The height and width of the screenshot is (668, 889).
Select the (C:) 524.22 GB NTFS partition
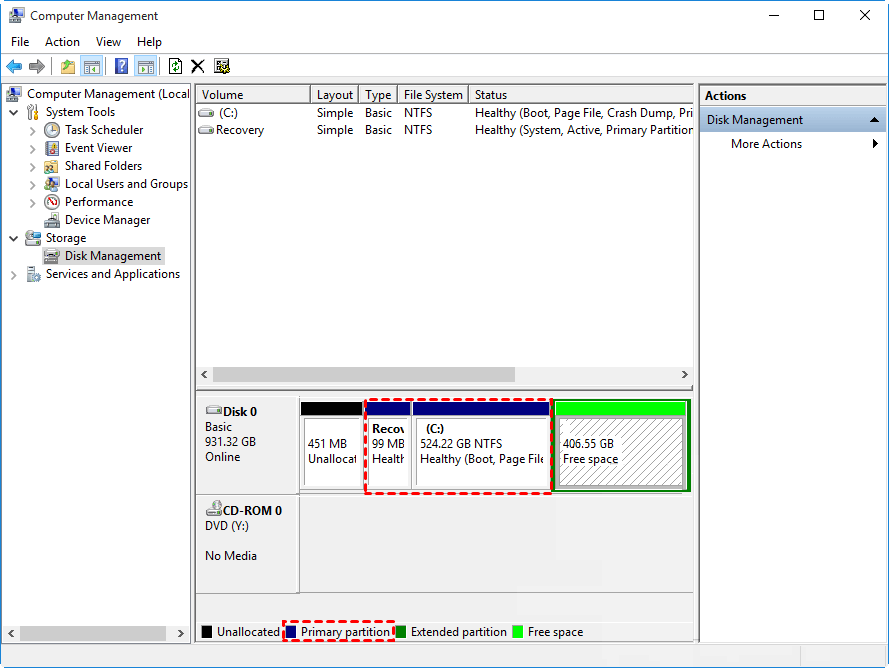coord(481,445)
